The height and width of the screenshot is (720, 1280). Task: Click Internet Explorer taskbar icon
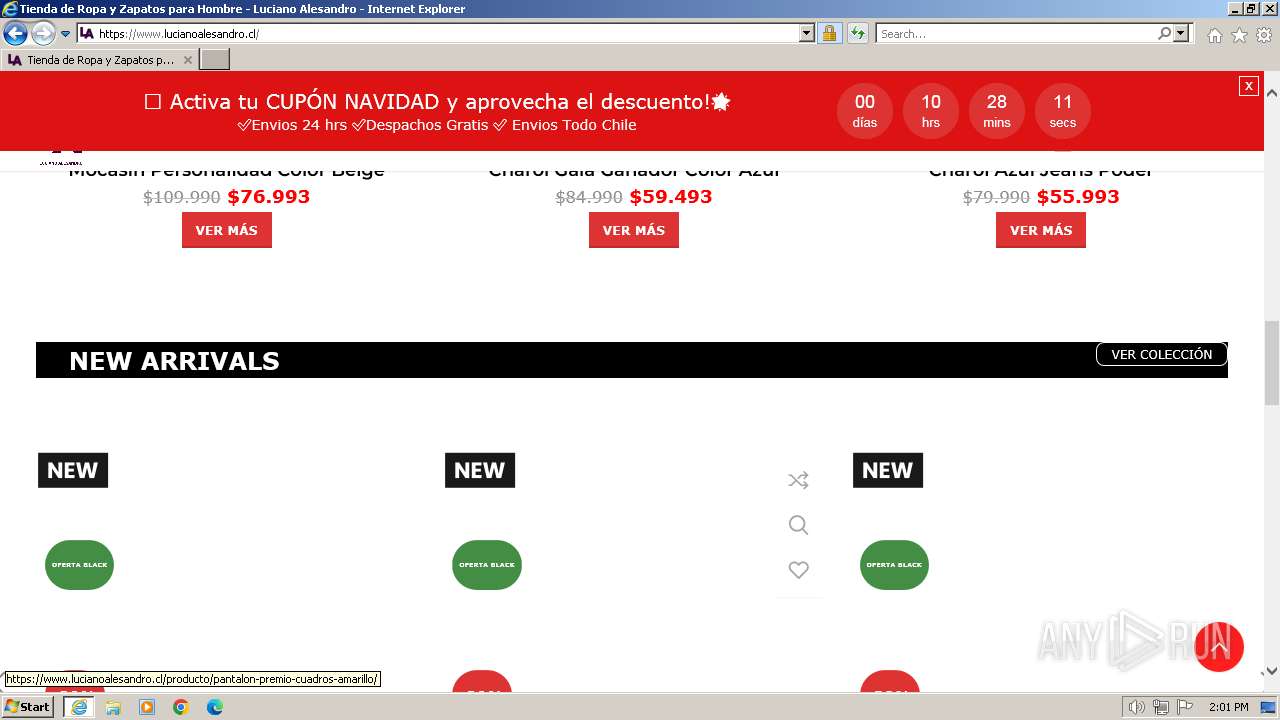[79, 707]
